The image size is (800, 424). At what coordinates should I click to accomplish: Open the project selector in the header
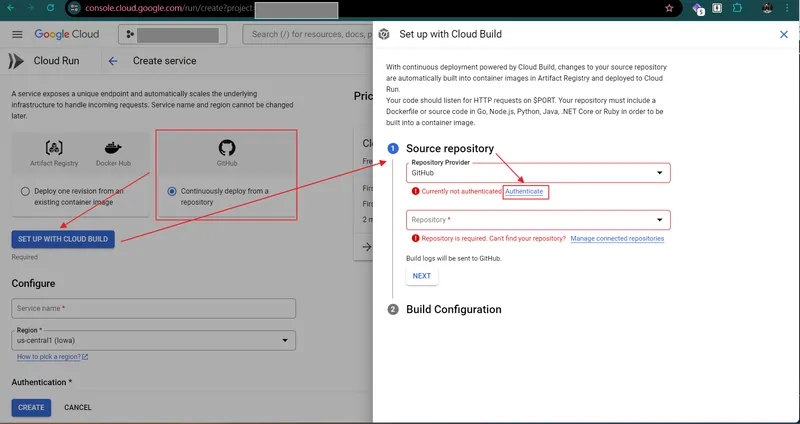[172, 34]
